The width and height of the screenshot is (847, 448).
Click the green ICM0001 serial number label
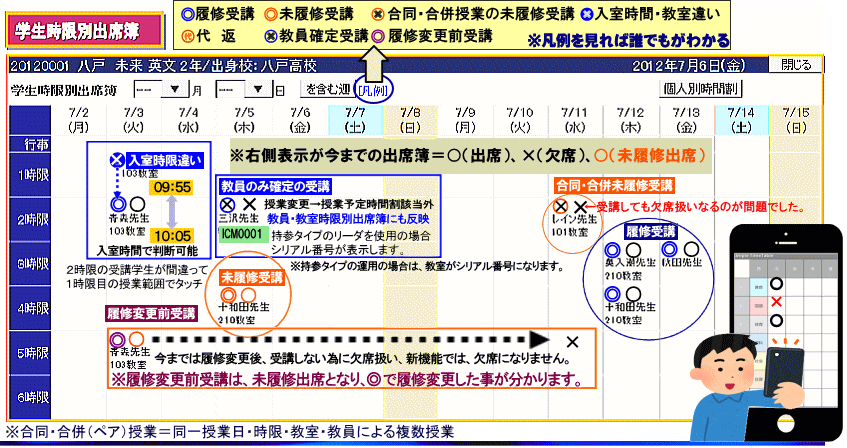coord(242,235)
